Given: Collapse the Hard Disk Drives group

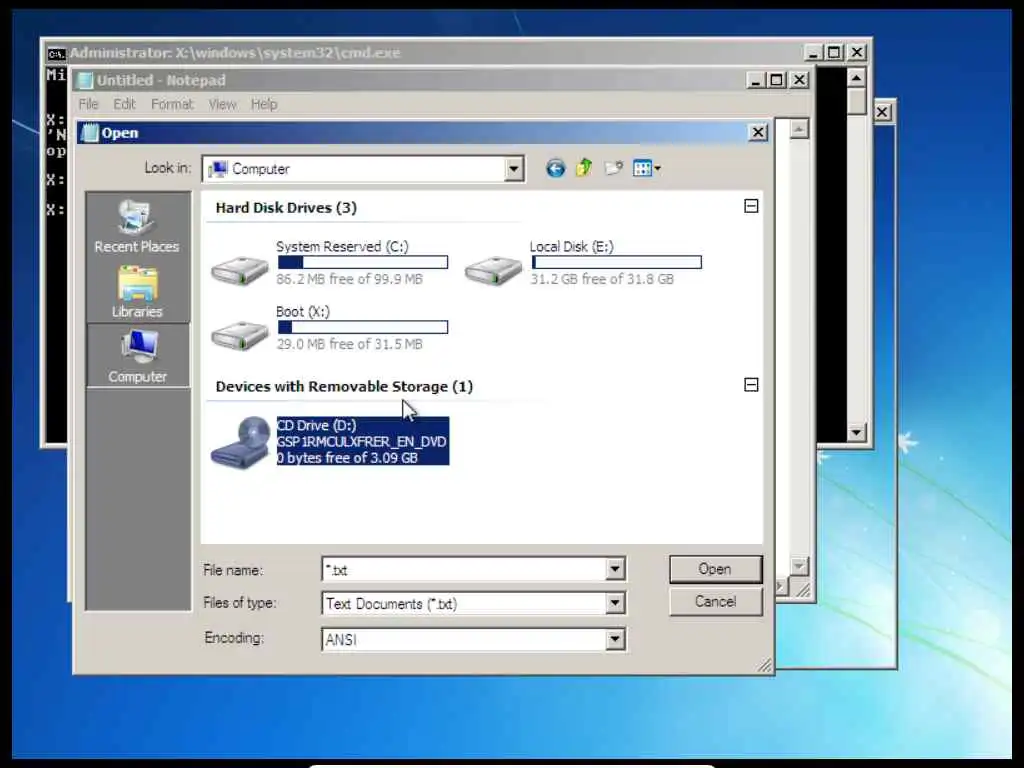Looking at the screenshot, I should pos(751,206).
